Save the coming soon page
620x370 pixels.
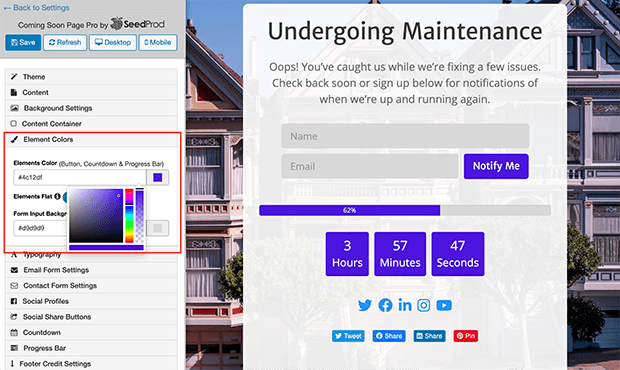tap(23, 43)
